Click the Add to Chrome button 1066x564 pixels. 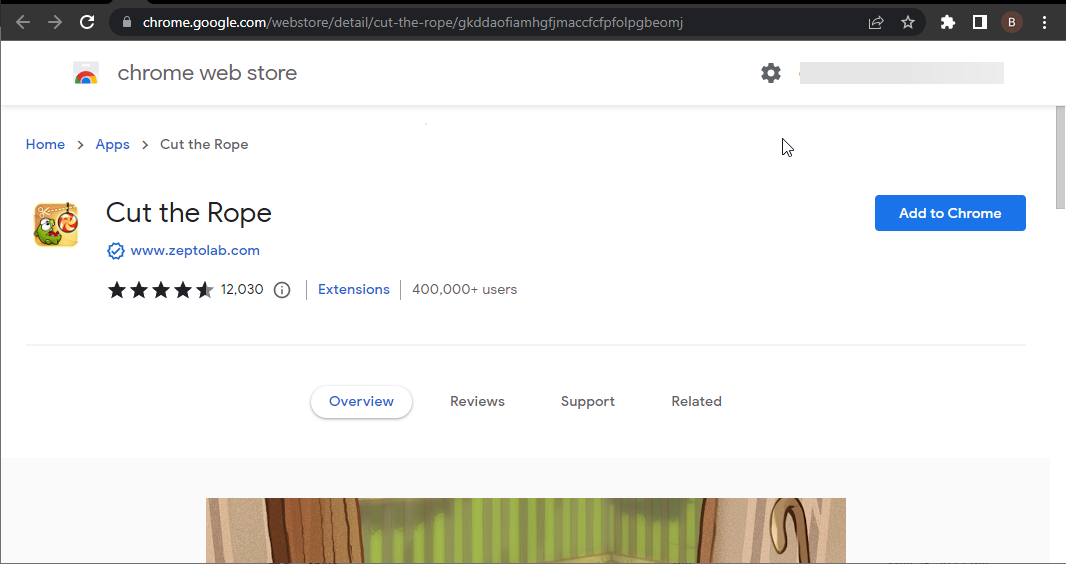(x=950, y=213)
